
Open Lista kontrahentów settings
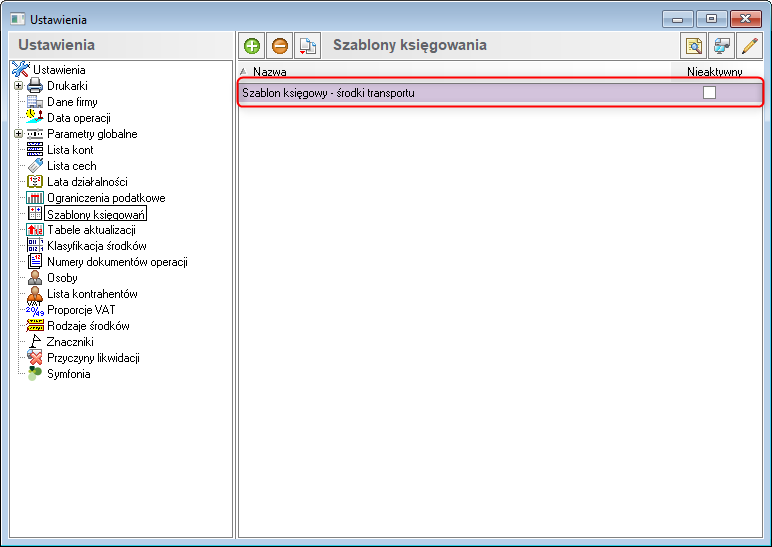point(93,294)
